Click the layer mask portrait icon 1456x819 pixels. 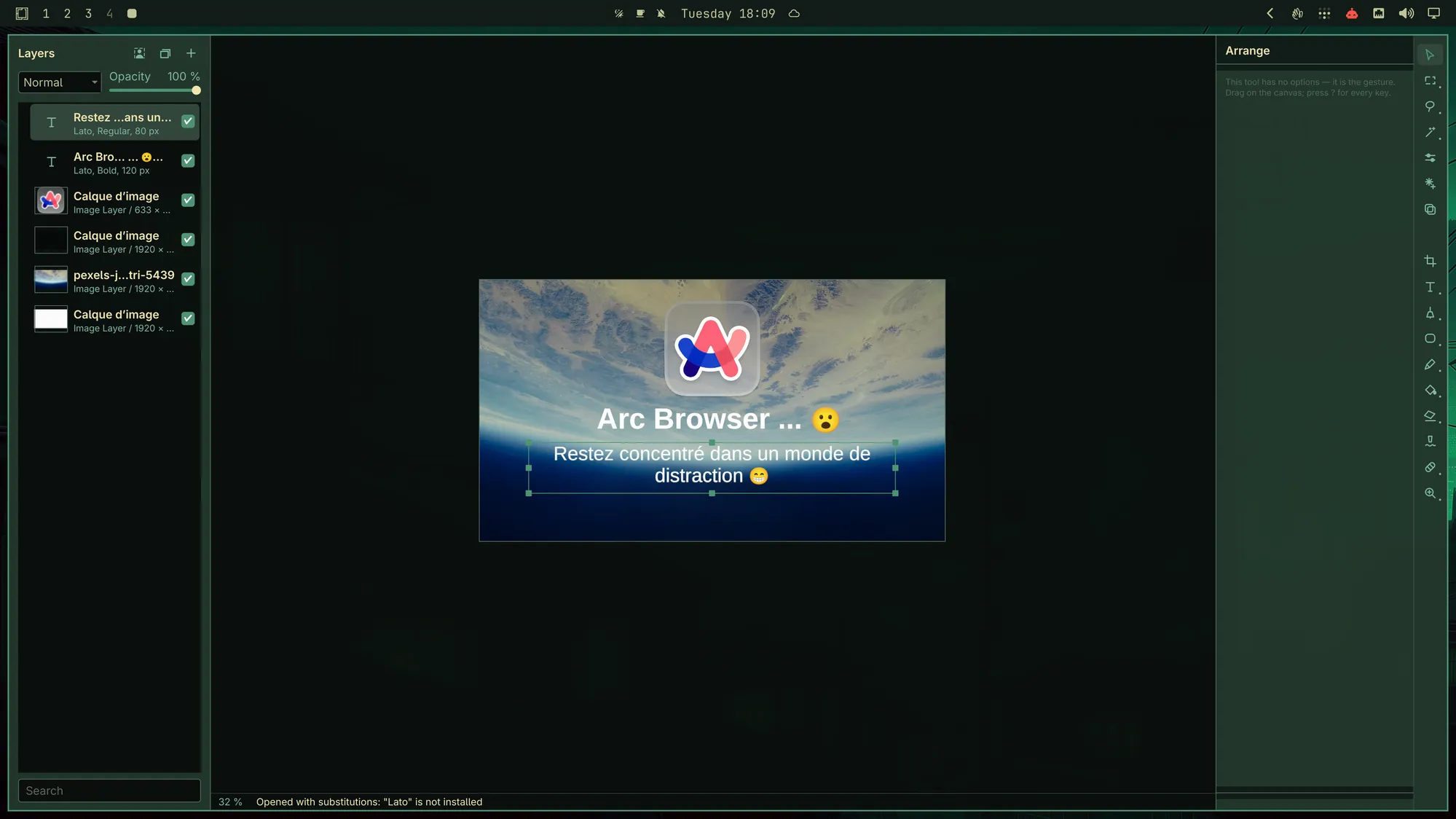click(139, 53)
